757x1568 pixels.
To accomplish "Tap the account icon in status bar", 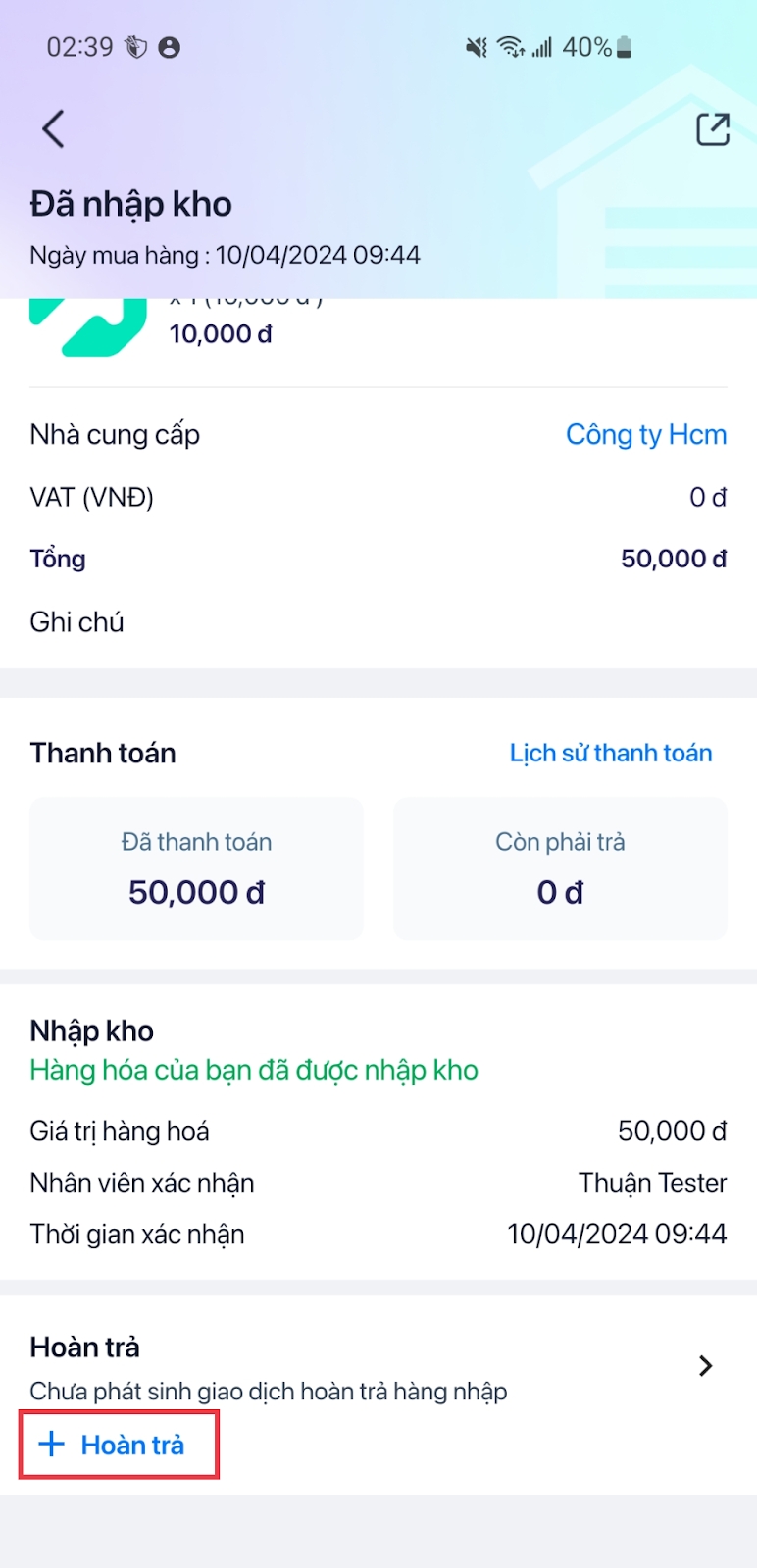I will coord(170,47).
